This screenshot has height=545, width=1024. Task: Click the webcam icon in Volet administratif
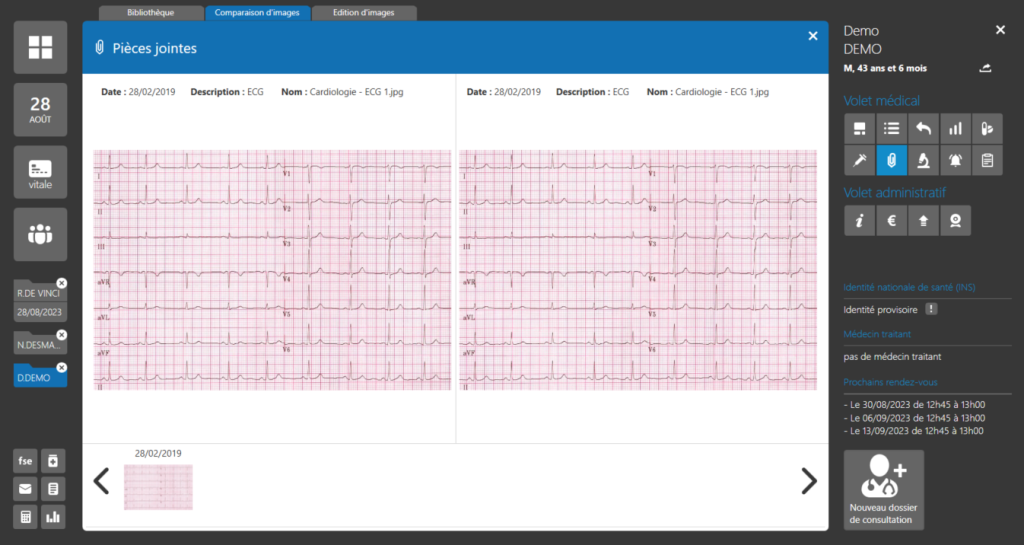pyautogui.click(x=955, y=220)
